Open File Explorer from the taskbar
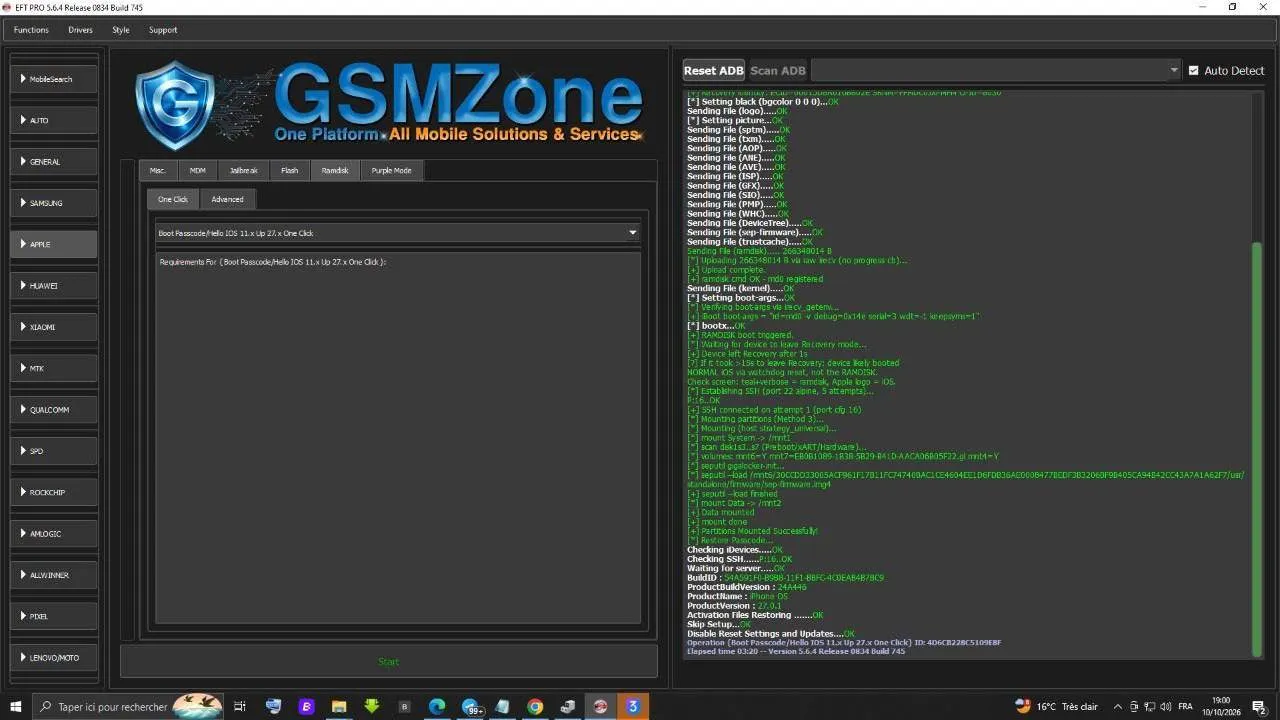1280x720 pixels. [339, 706]
